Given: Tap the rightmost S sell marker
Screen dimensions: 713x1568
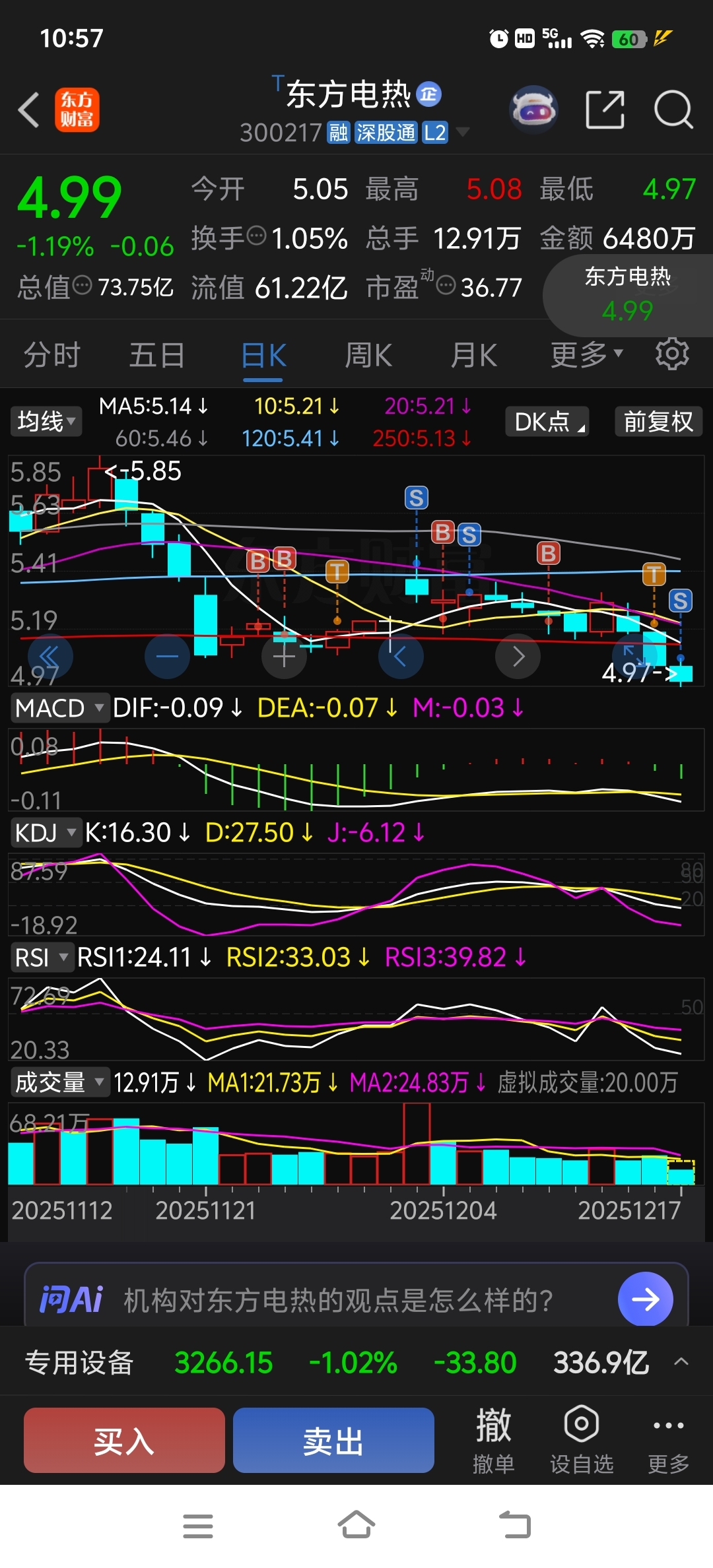Looking at the screenshot, I should pyautogui.click(x=681, y=601).
